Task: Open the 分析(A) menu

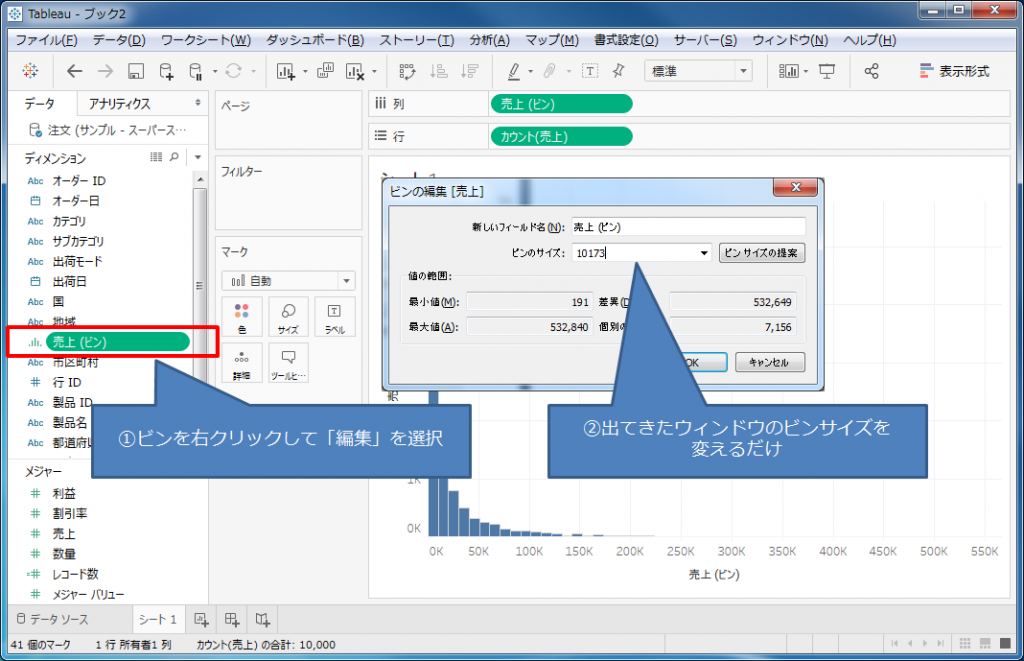Action: 489,40
